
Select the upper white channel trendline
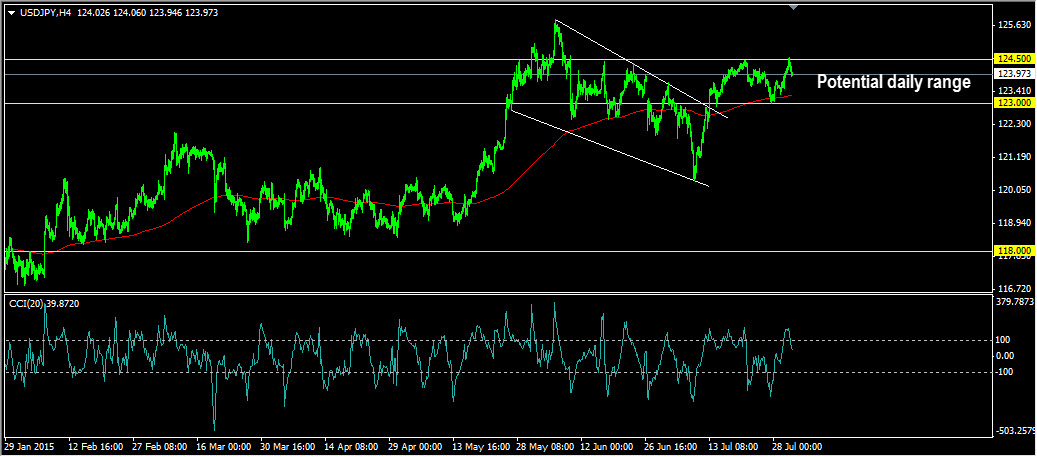click(x=641, y=69)
